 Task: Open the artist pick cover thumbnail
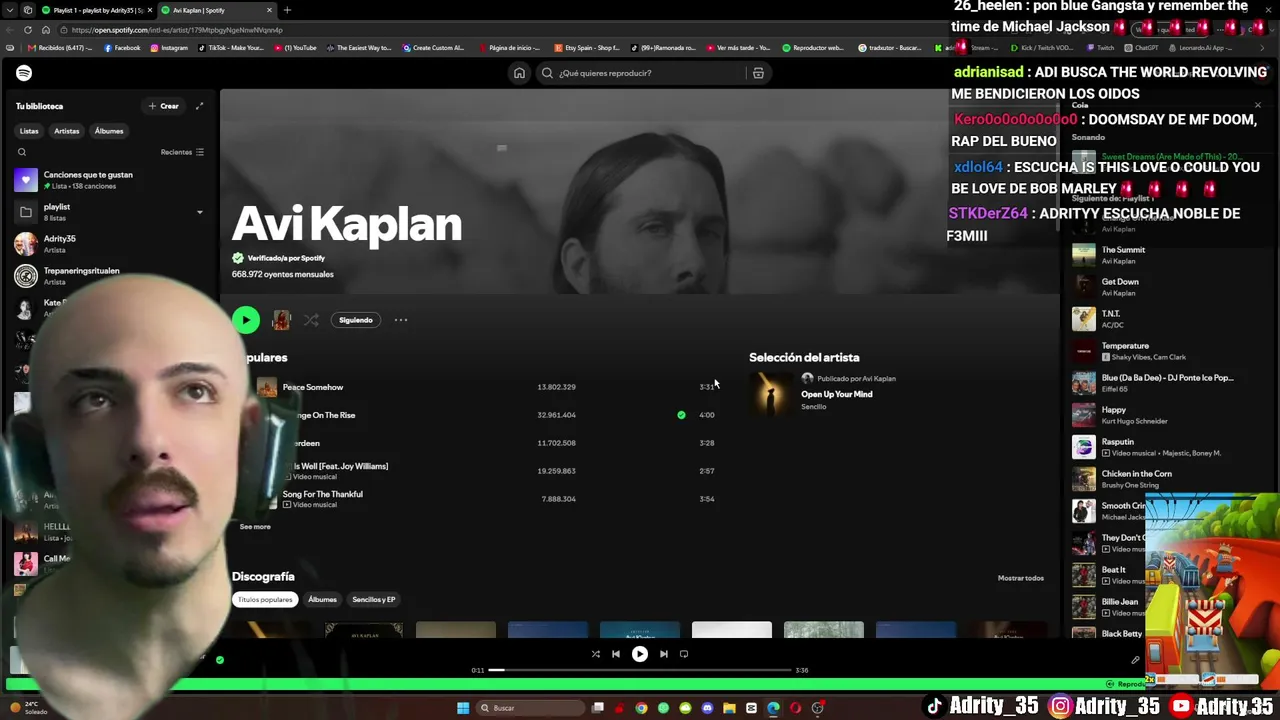(771, 393)
